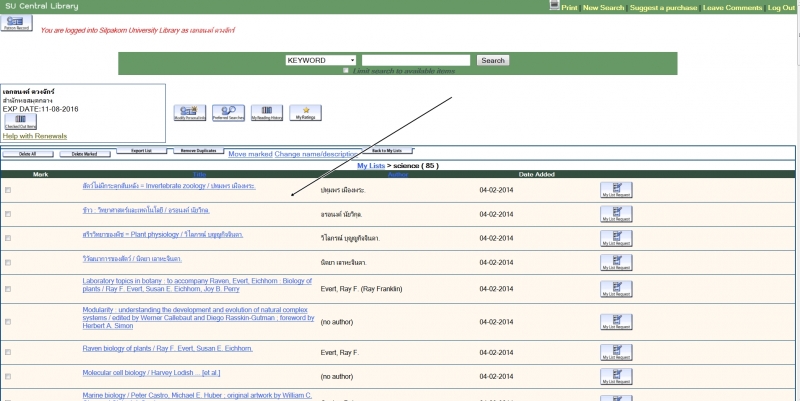Open Invertebrate zoology title link
Viewport: 800px width, 401px height.
coord(169,186)
